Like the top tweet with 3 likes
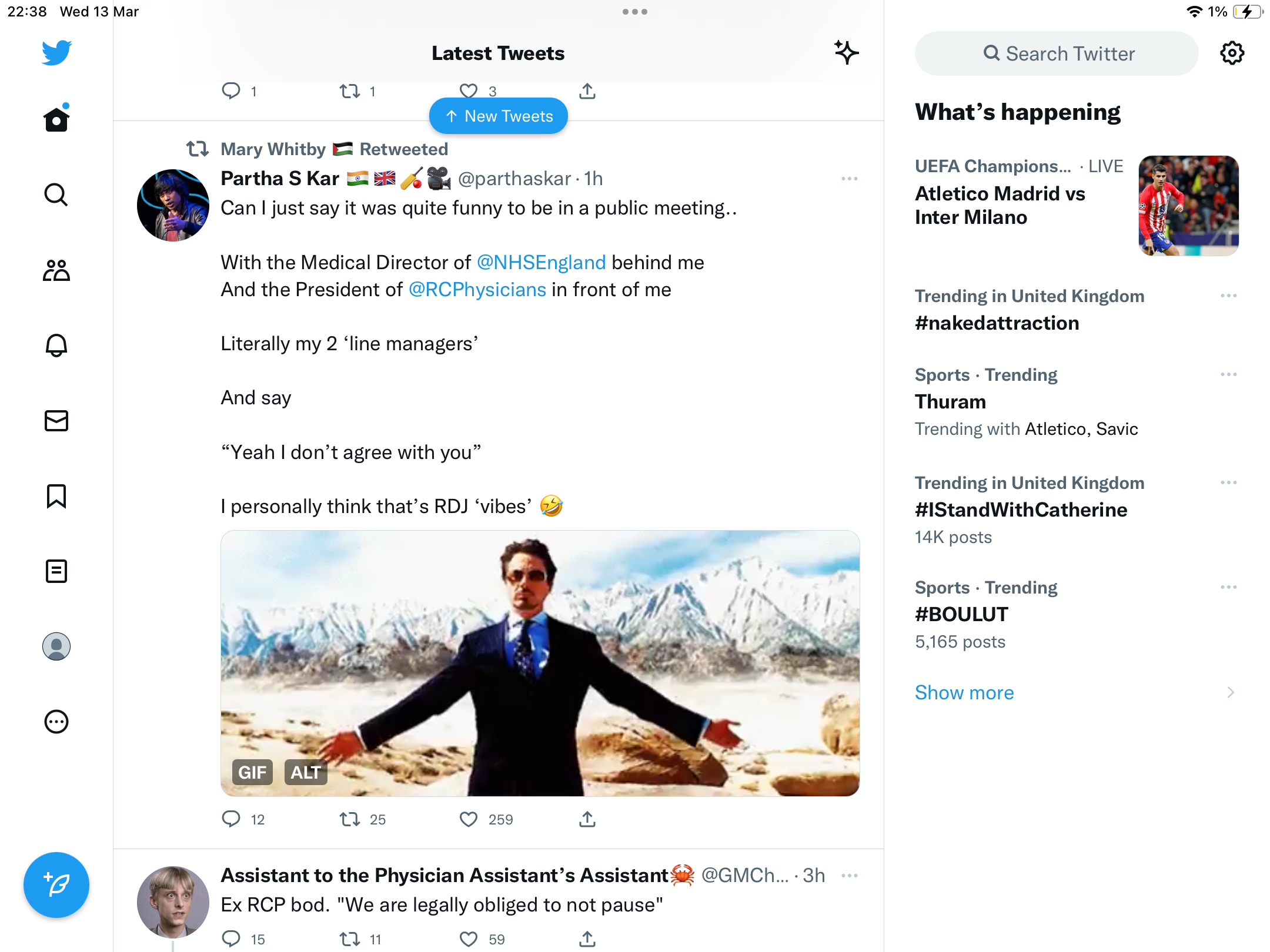This screenshot has width=1270, height=952. pos(469,91)
